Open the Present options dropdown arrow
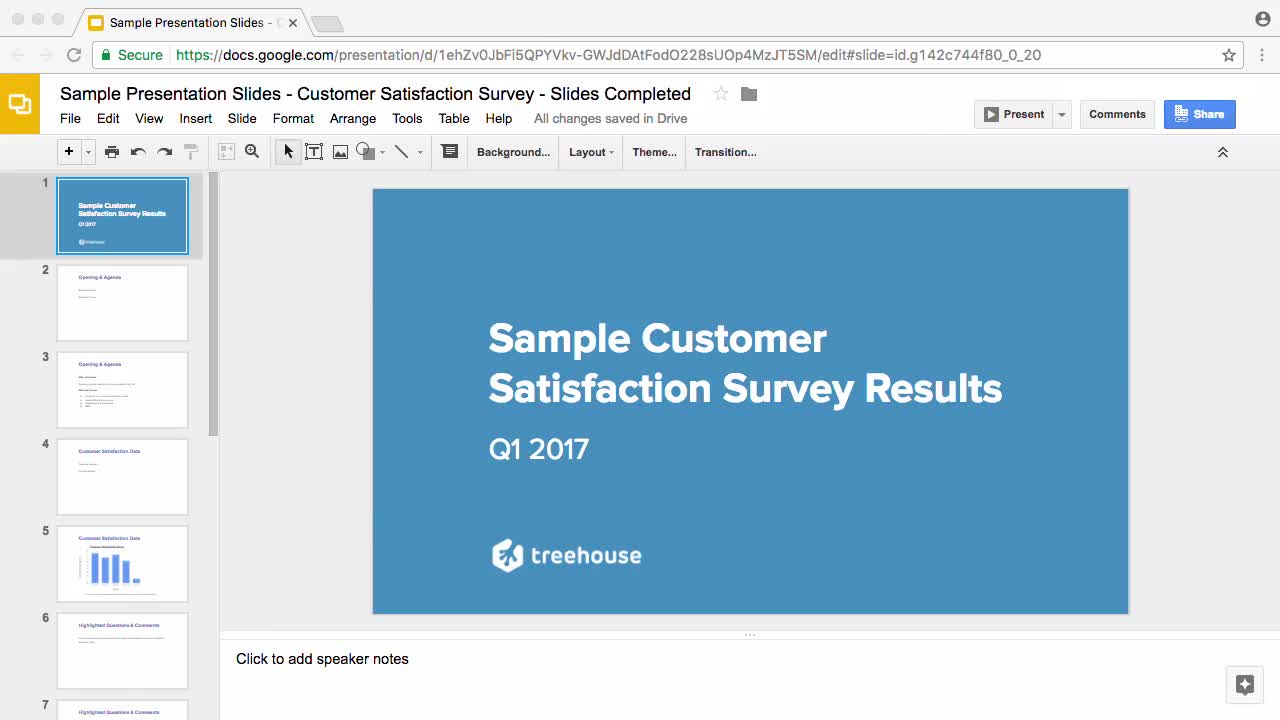Screen dimensions: 1280x720 [1062, 114]
